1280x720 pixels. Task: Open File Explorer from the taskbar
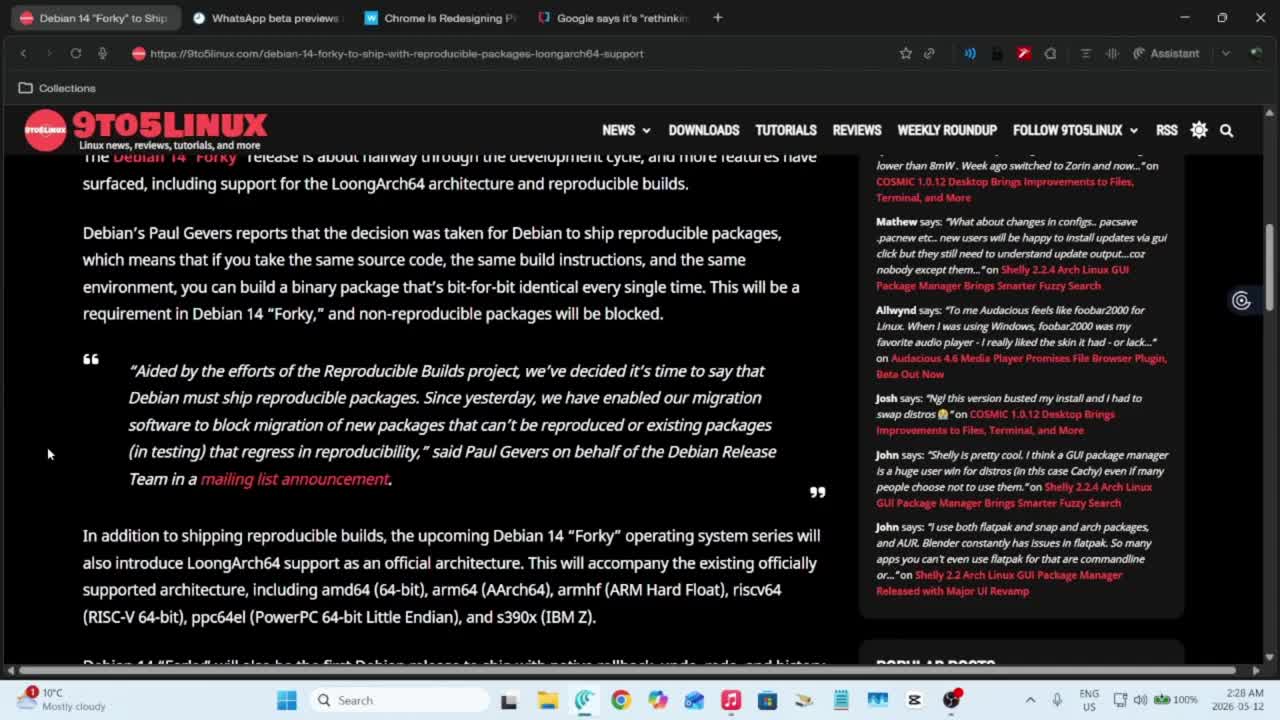pos(547,700)
